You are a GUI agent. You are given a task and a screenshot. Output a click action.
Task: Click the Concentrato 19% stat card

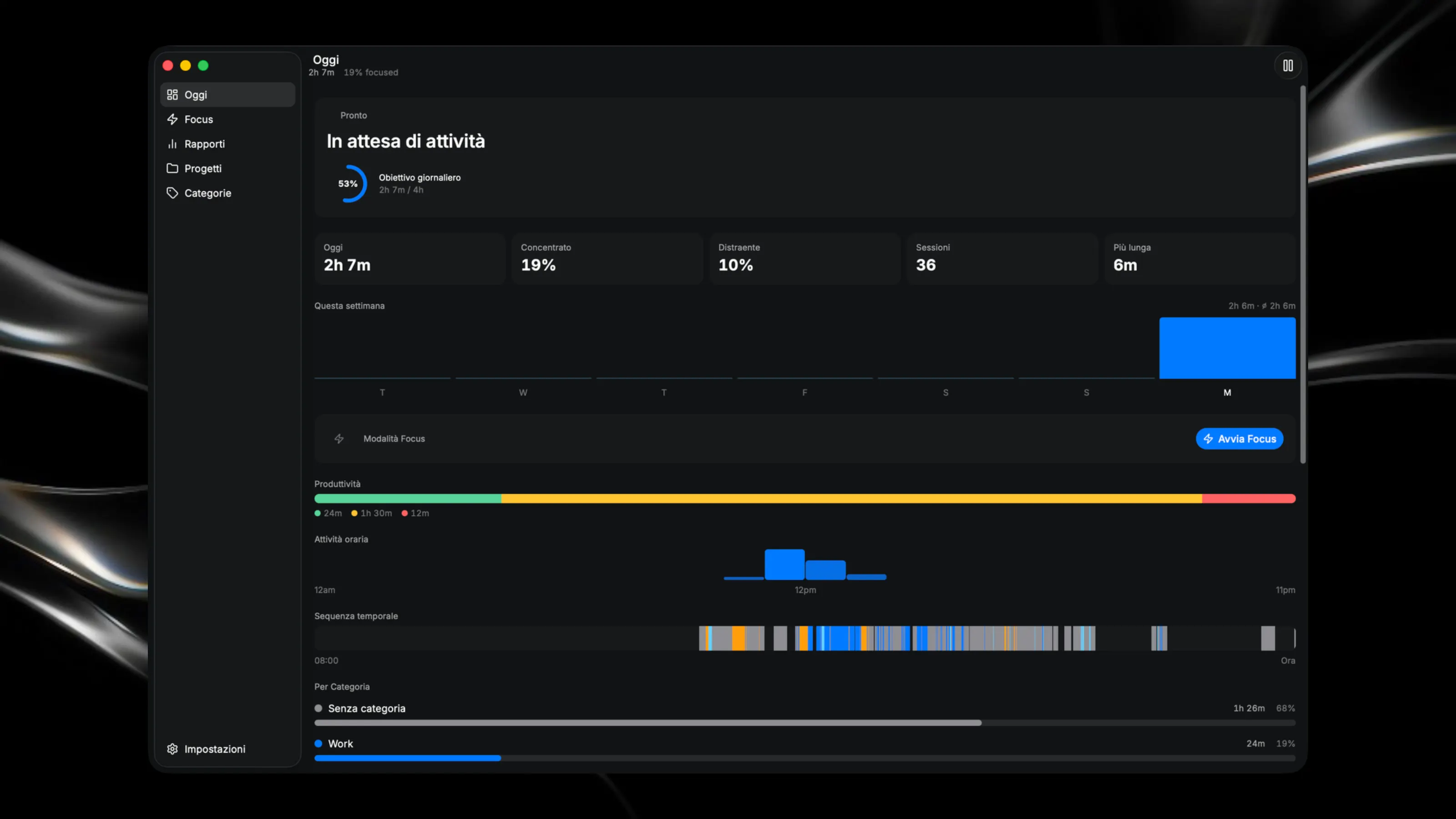(x=607, y=258)
